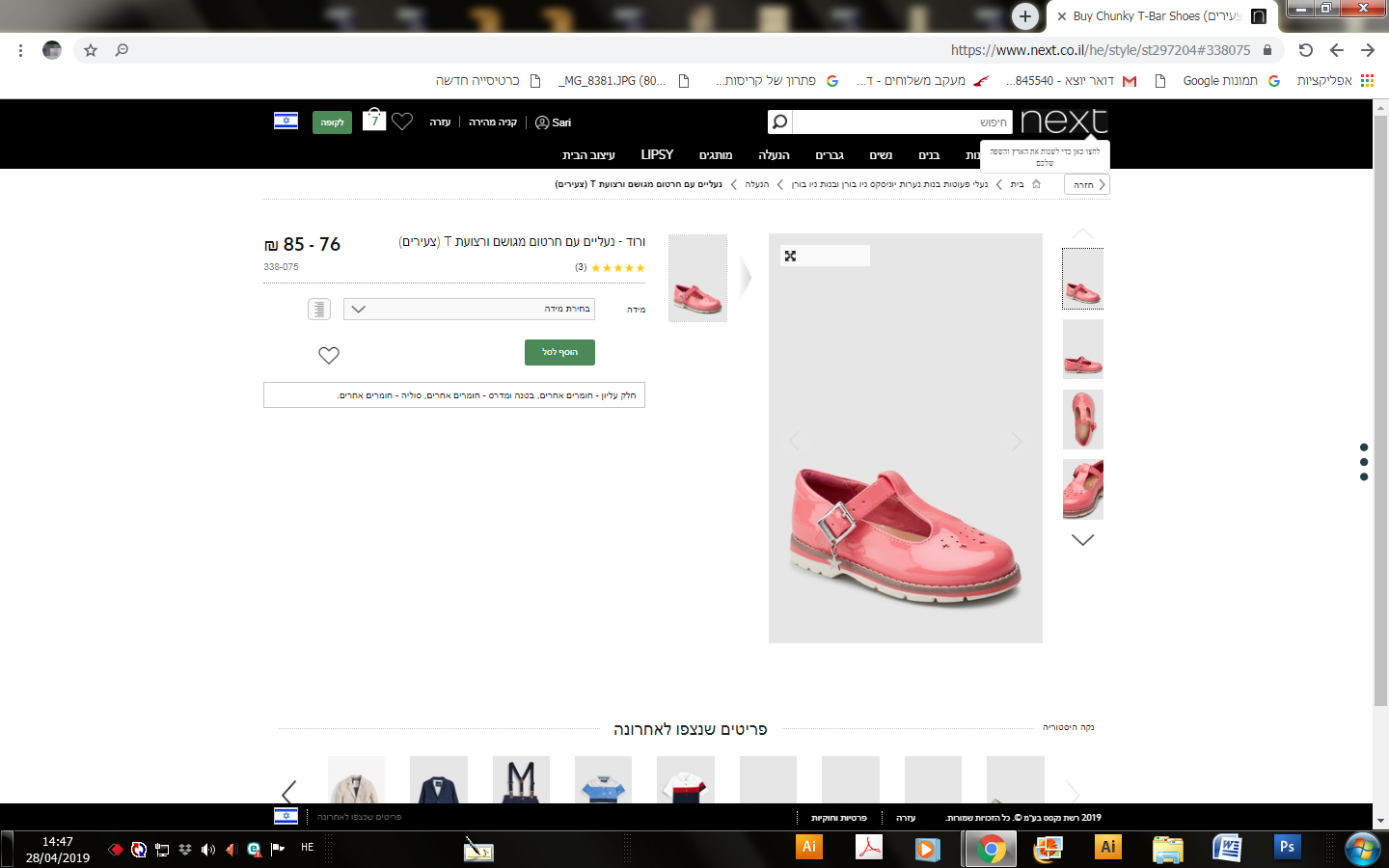This screenshot has height=868, width=1389.
Task: Click the star rating with 3 reviews
Action: (610, 267)
